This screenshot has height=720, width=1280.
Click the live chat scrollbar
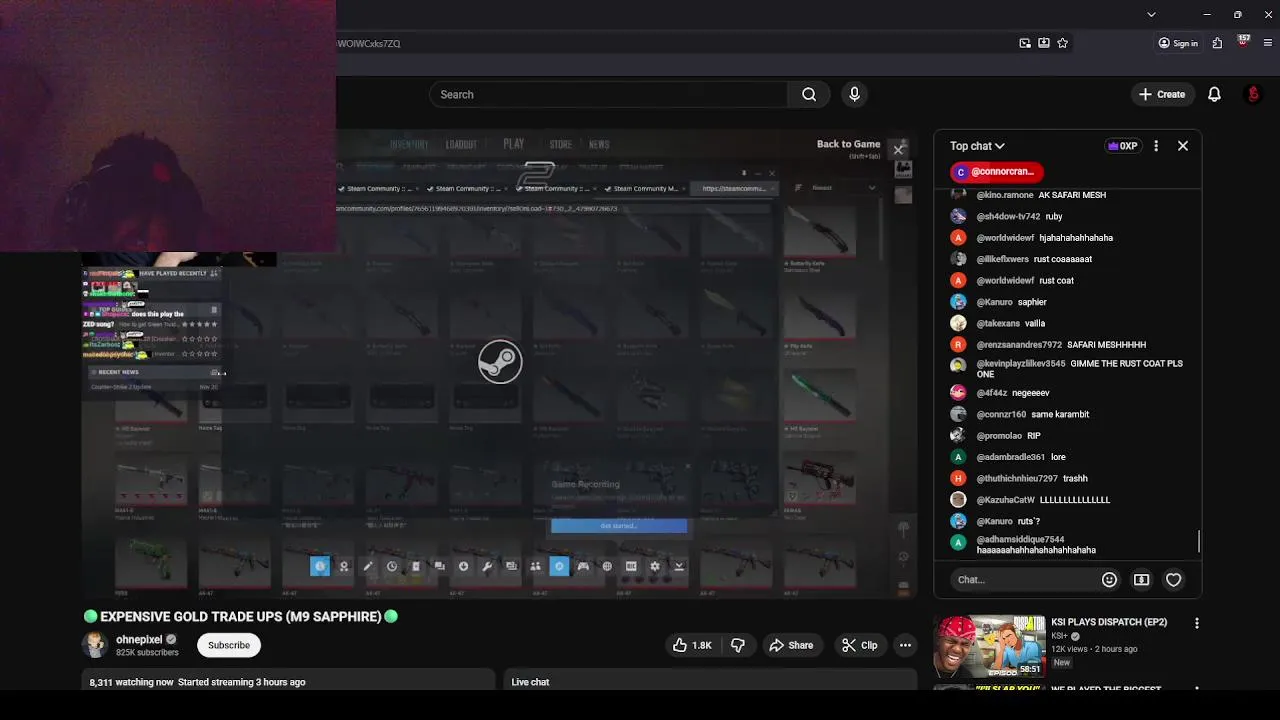(1198, 542)
